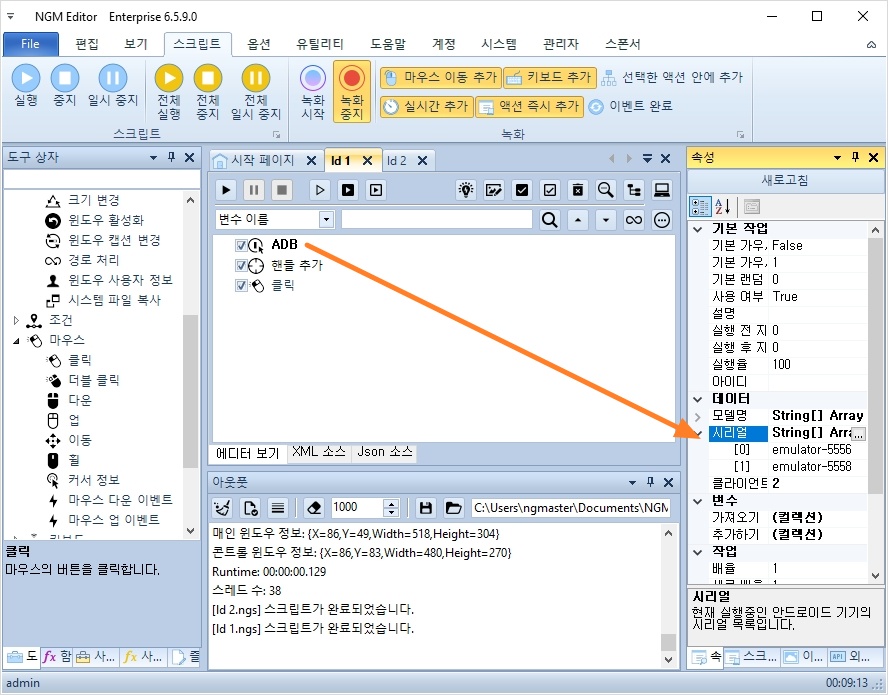Open the 보기 ribbon tab
The width and height of the screenshot is (888, 695).
(136, 44)
